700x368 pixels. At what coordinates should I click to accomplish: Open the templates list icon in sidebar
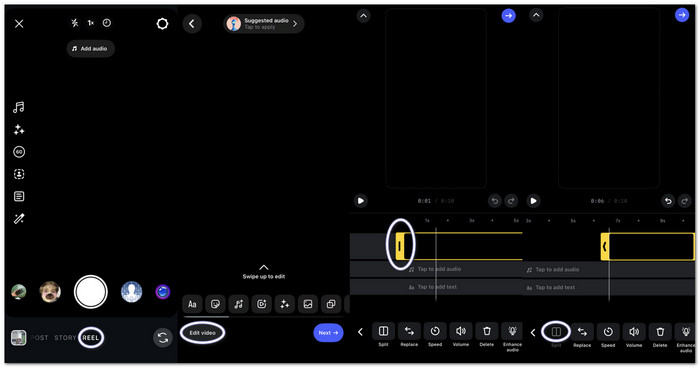click(x=19, y=196)
